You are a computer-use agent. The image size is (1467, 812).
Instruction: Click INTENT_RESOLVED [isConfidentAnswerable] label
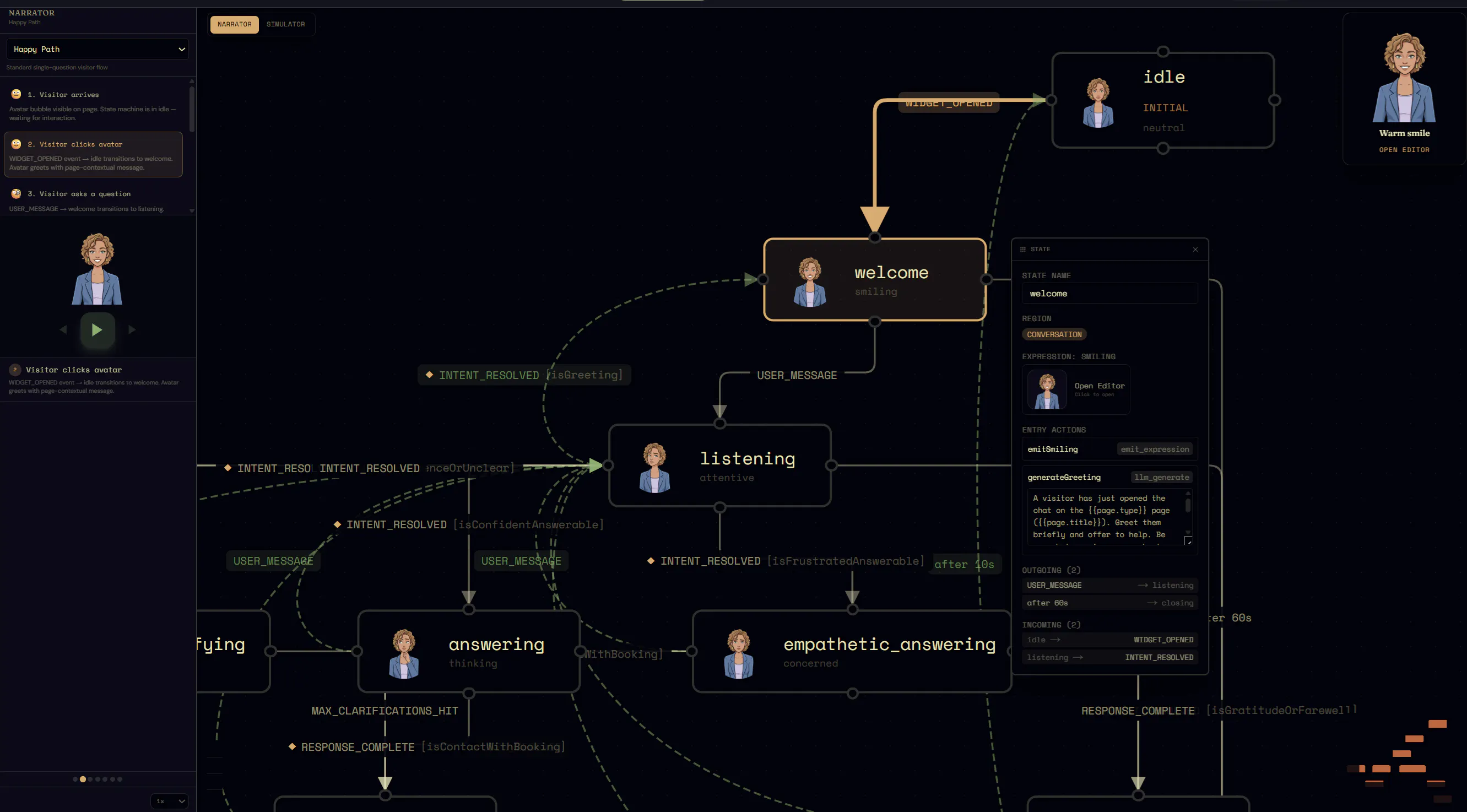pos(469,524)
